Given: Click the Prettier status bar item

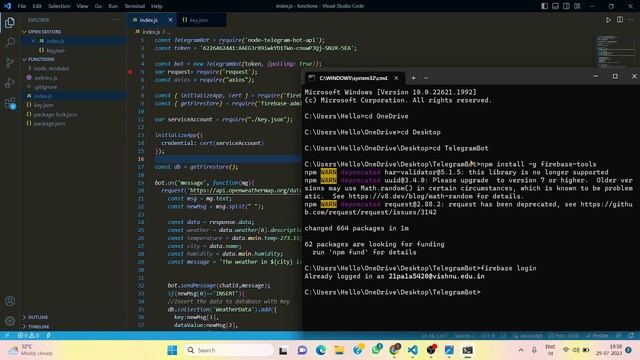Looking at the screenshot, I should (x=597, y=336).
